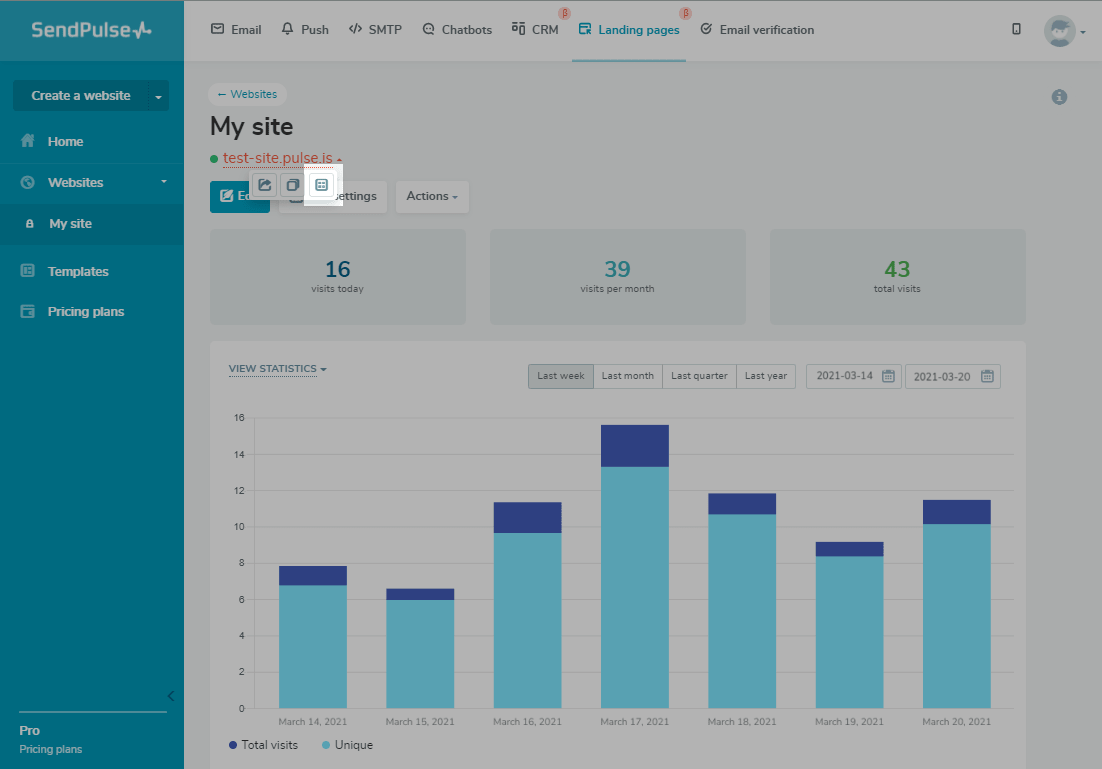Open the info icon at top right

[x=1059, y=97]
